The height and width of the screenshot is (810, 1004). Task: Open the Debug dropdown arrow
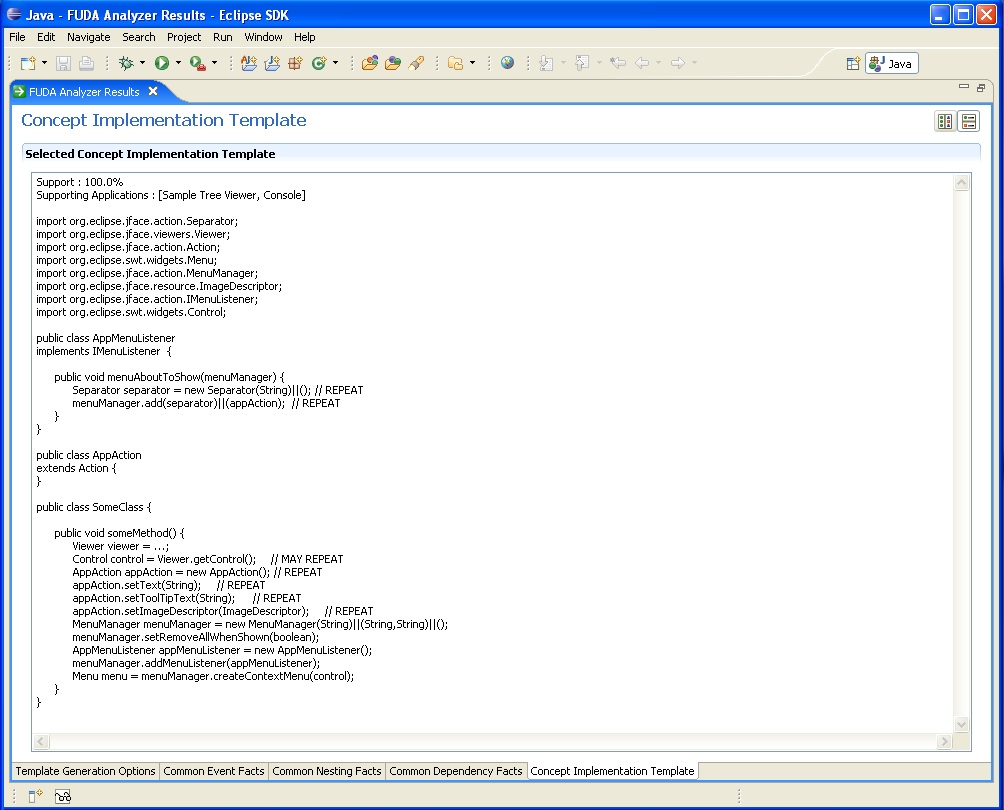point(142,63)
